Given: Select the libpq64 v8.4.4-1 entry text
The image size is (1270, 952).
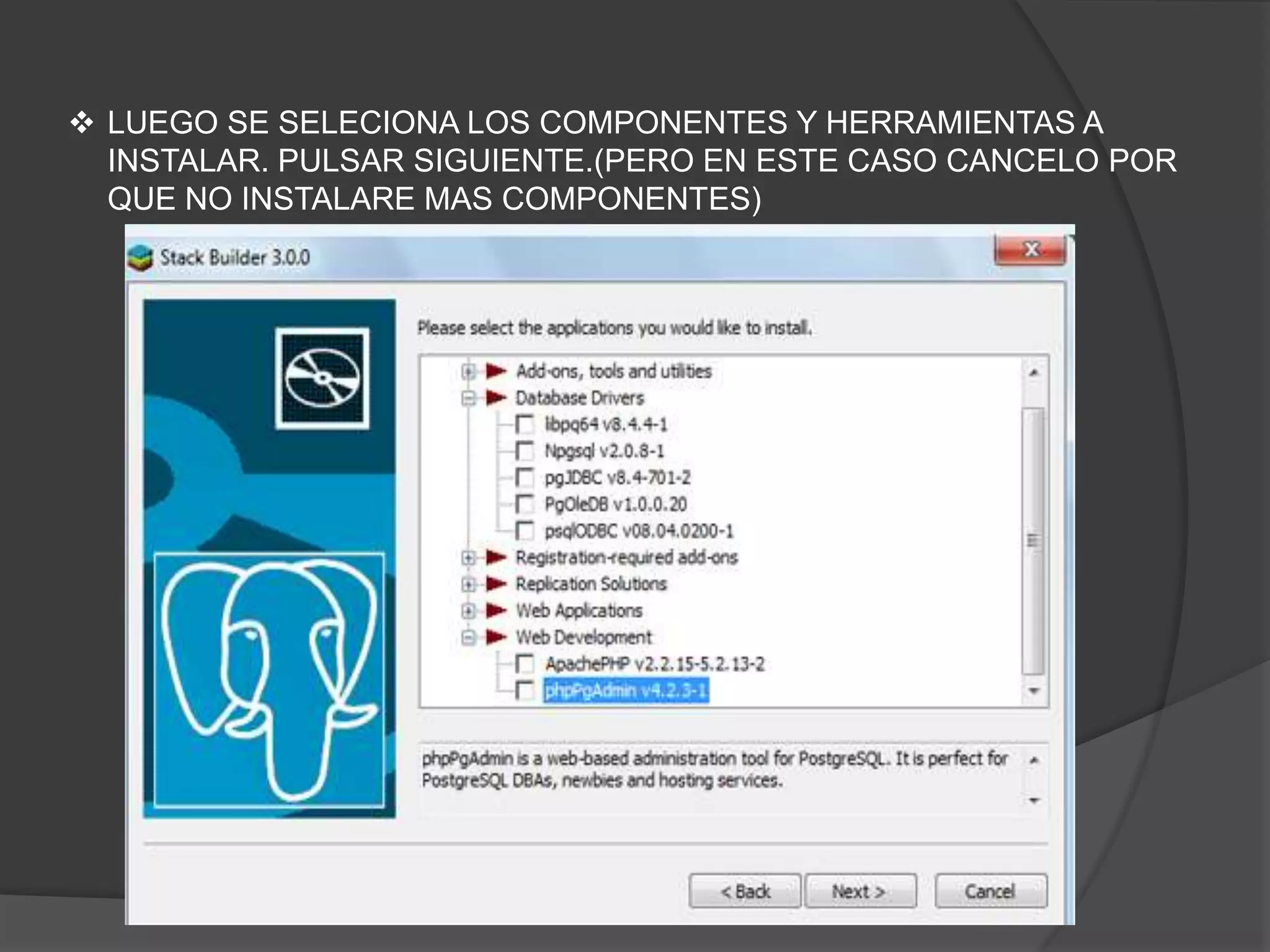Looking at the screenshot, I should (606, 425).
